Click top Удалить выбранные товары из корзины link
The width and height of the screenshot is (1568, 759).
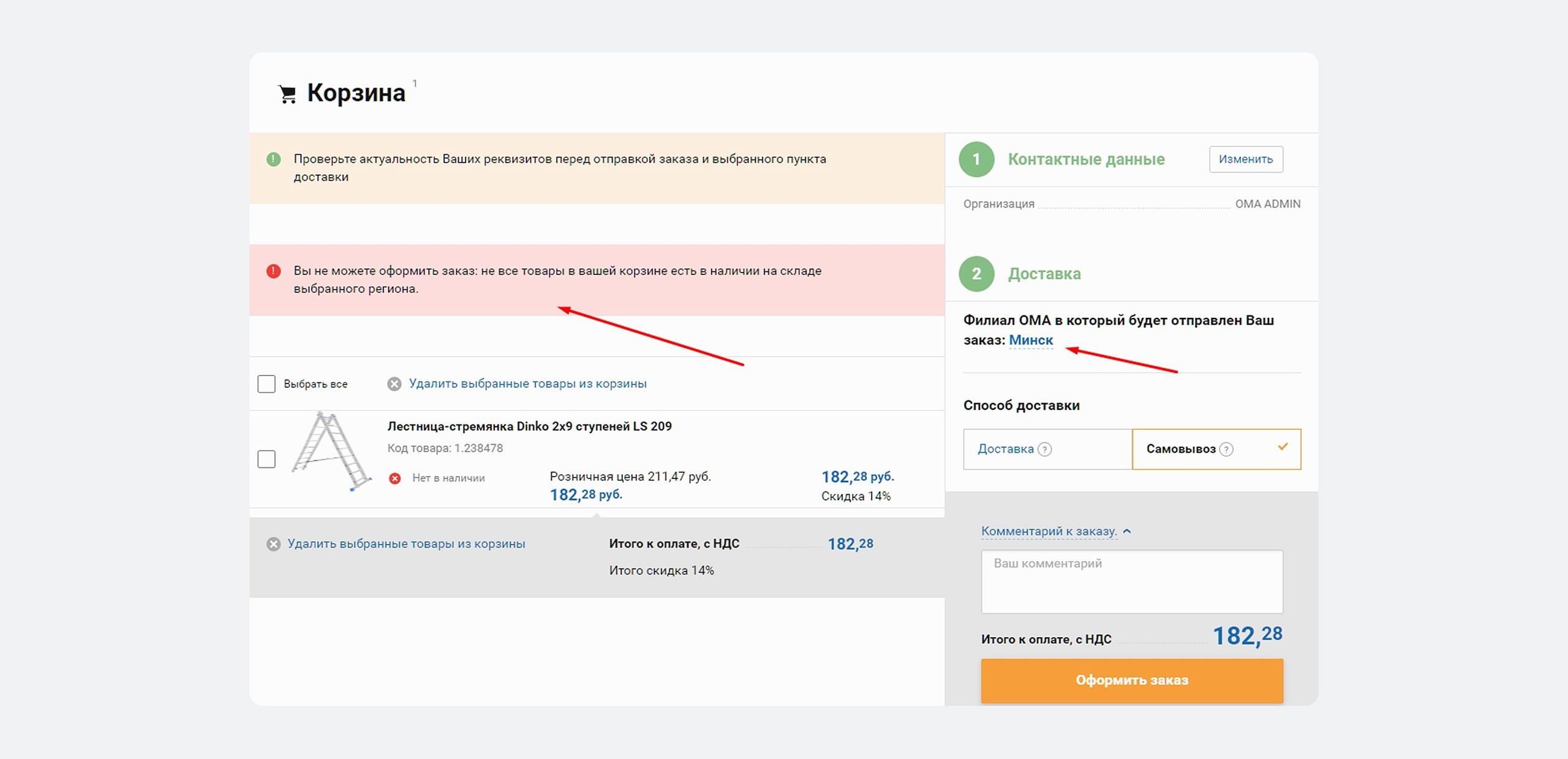[527, 383]
